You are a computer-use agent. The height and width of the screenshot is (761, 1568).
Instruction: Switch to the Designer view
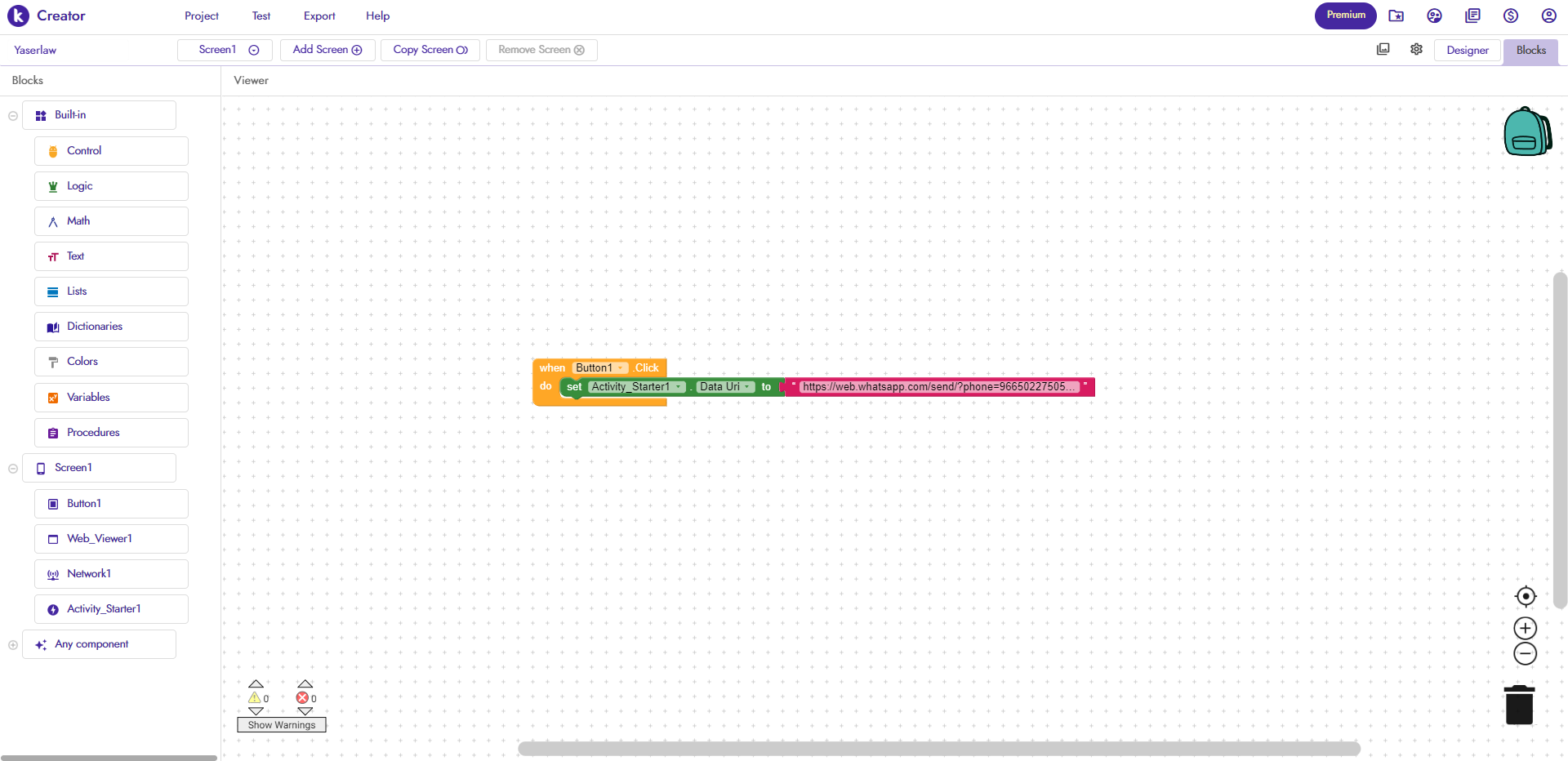pos(1468,51)
